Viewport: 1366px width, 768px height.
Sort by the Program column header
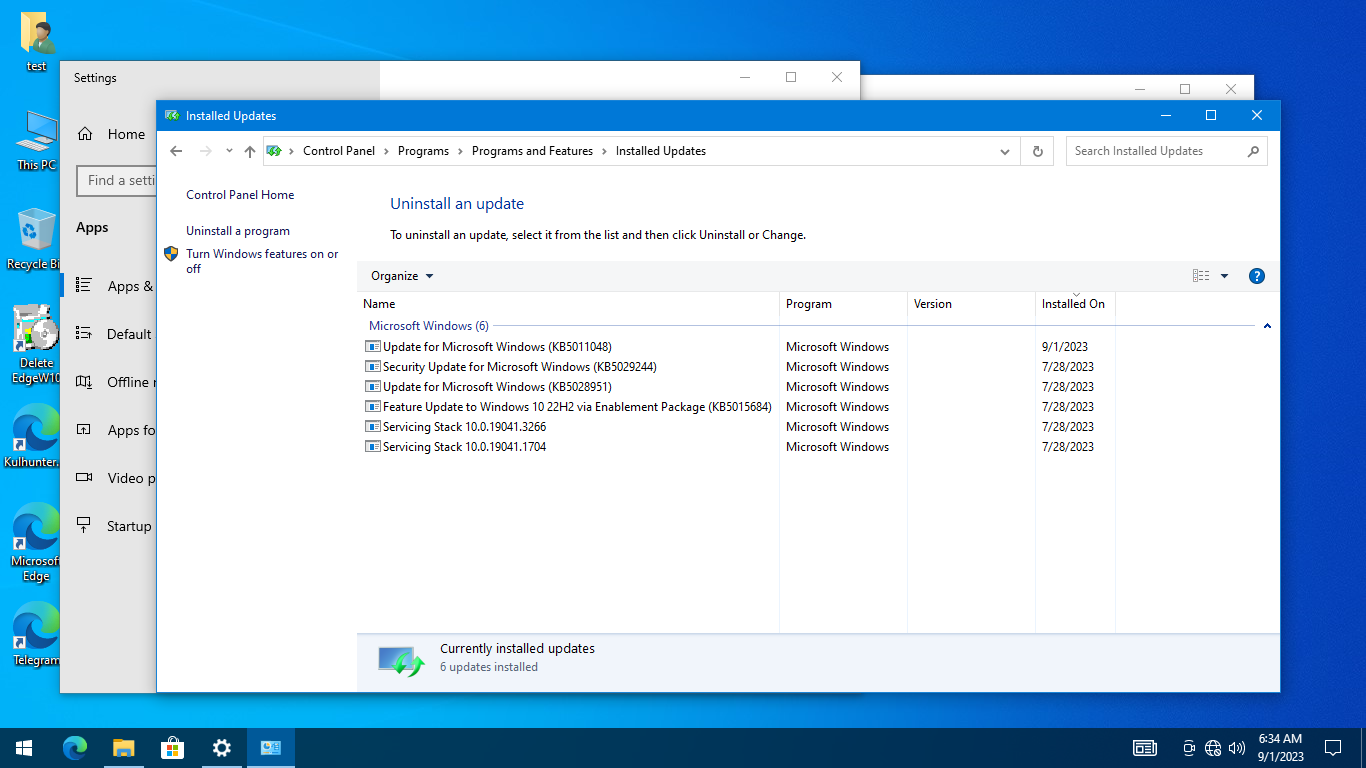(843, 304)
